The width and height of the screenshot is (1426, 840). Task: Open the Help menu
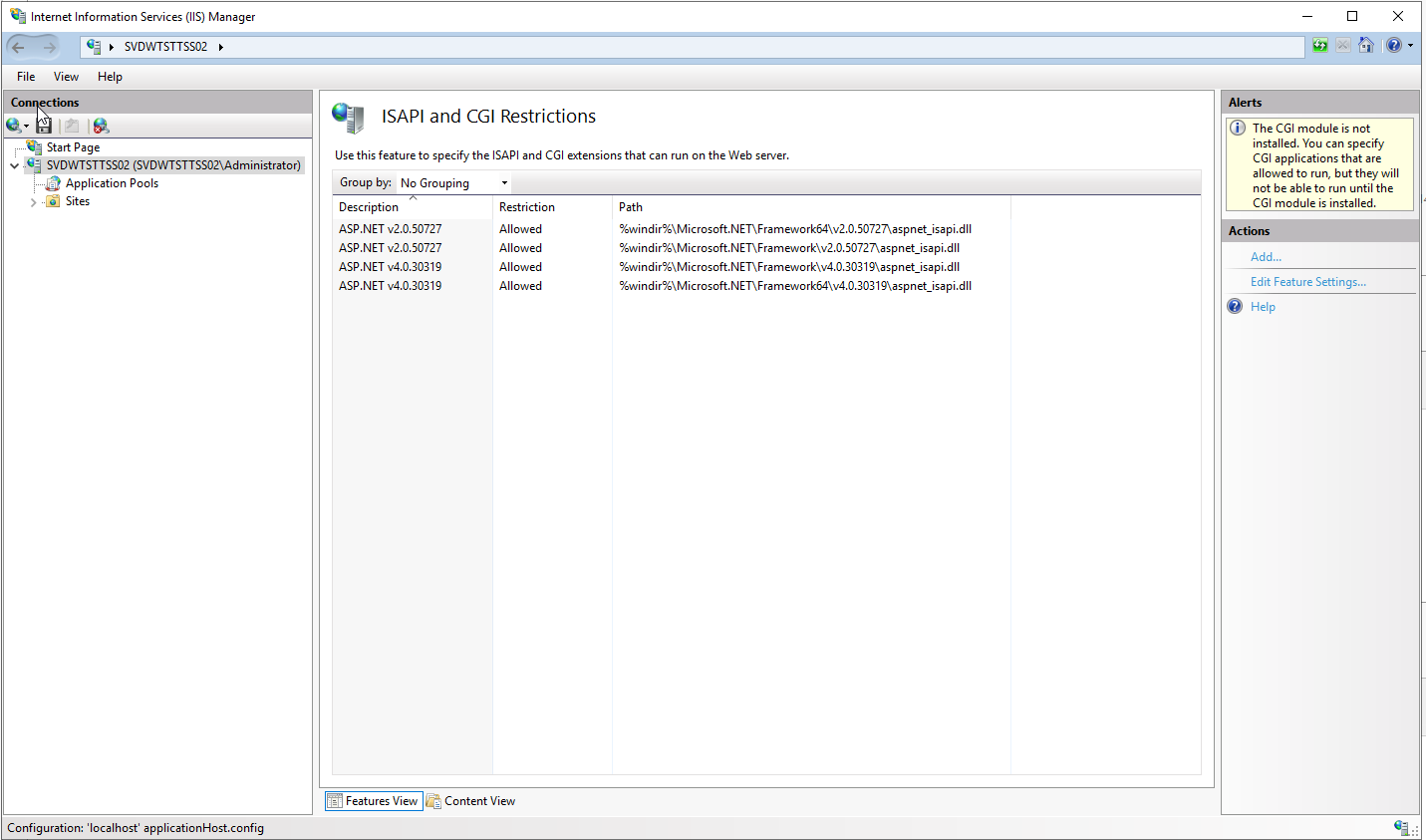pyautogui.click(x=110, y=77)
